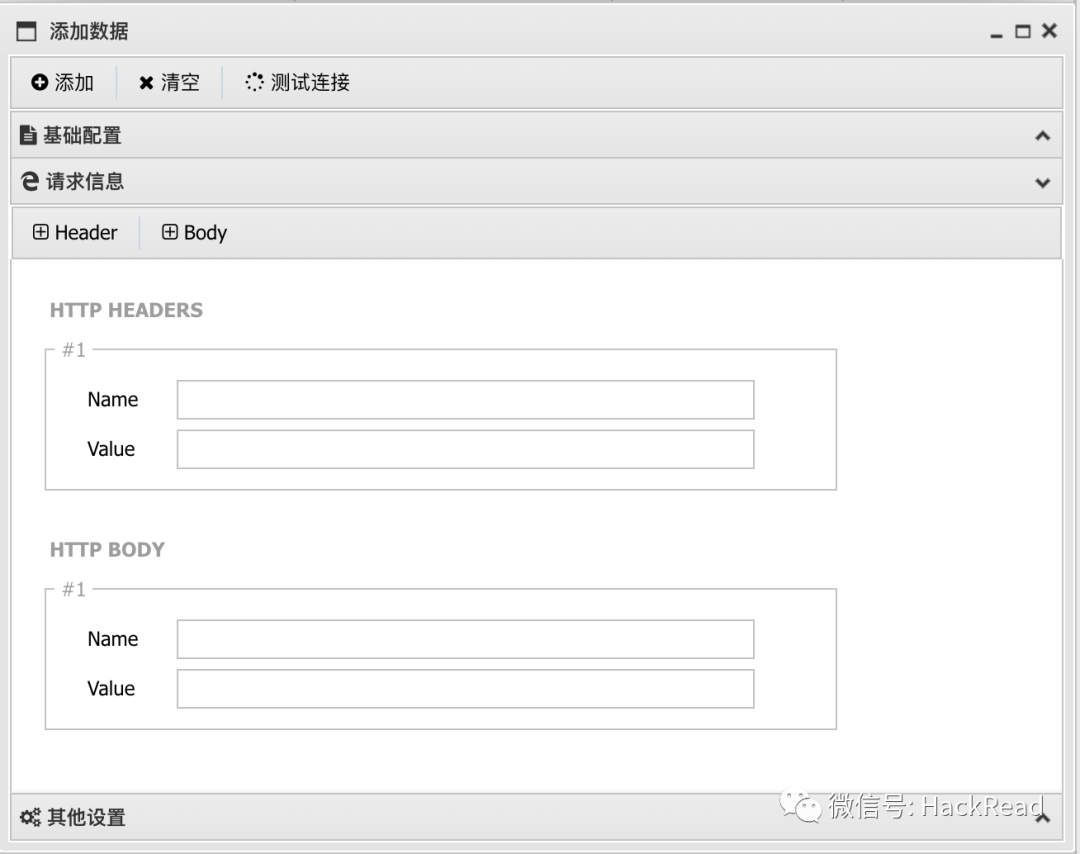Viewport: 1080px width, 854px height.
Task: Click the plus icon beside 添加
Action: coord(40,83)
